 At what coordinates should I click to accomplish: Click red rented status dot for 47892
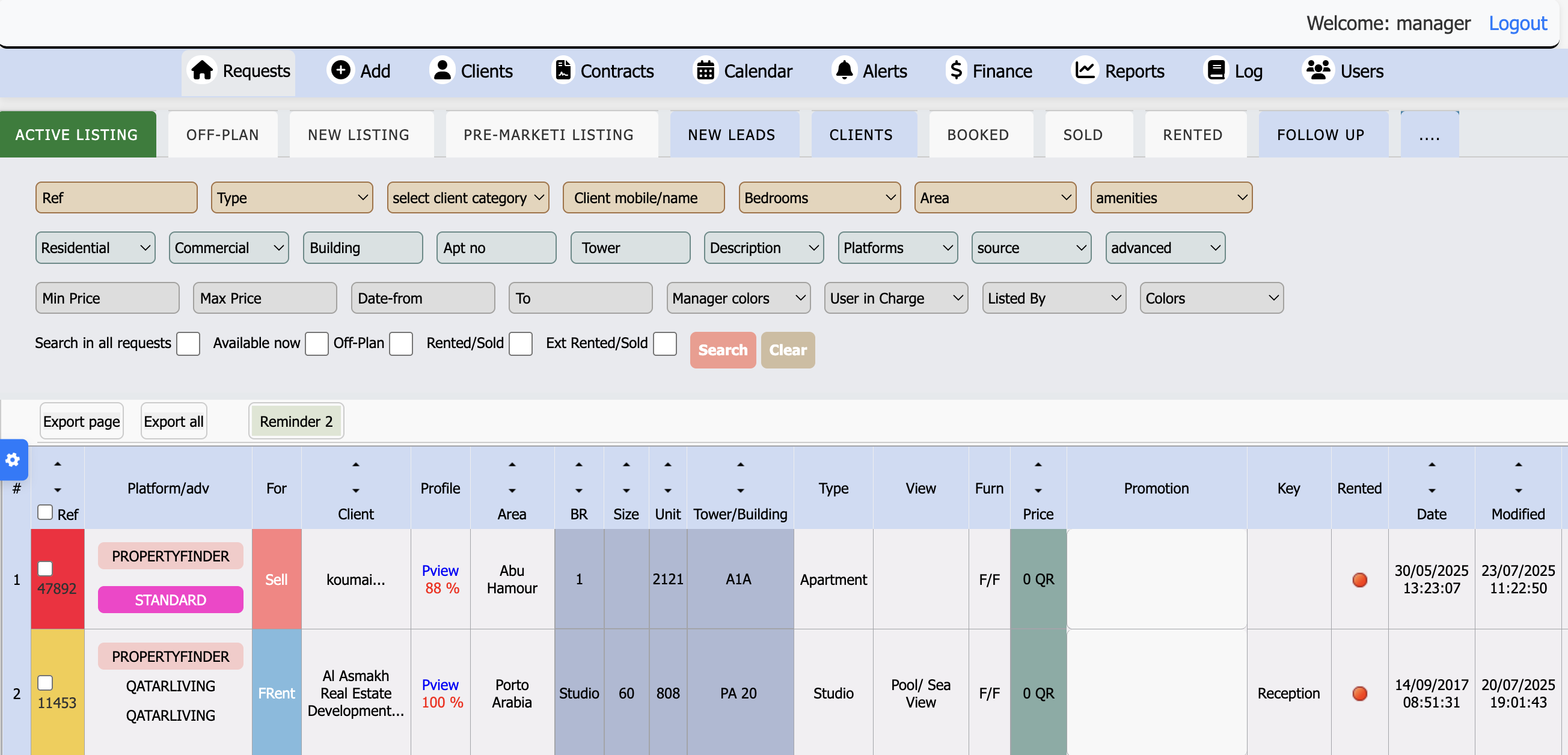pyautogui.click(x=1360, y=580)
